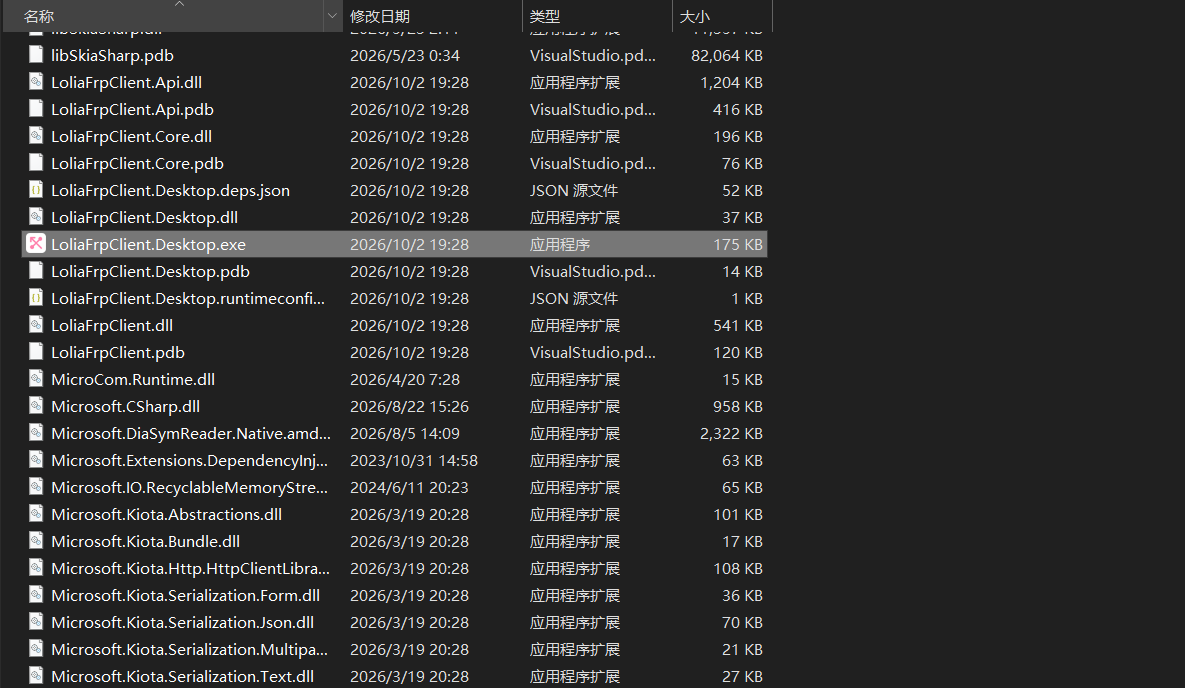Select the file name Microsoft.Kiota.Http.HttpClientLibra...
The height and width of the screenshot is (688, 1185).
[190, 569]
